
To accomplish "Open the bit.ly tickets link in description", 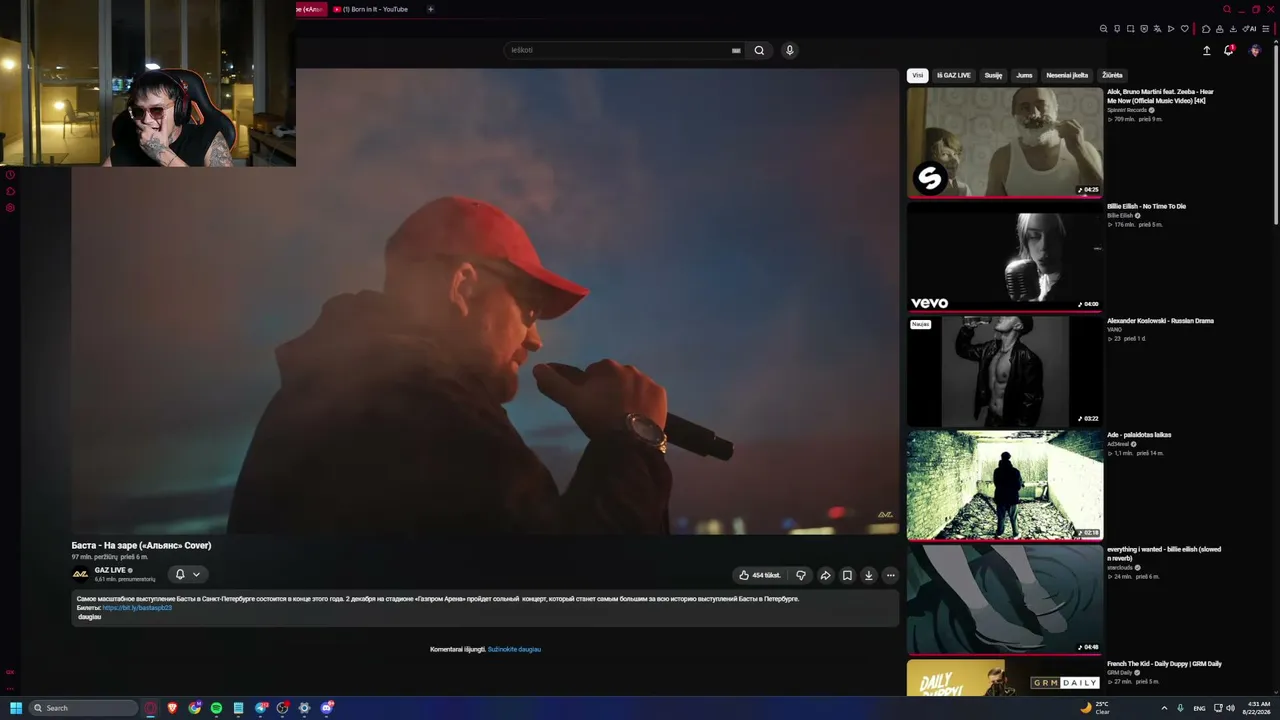I will tap(137, 608).
